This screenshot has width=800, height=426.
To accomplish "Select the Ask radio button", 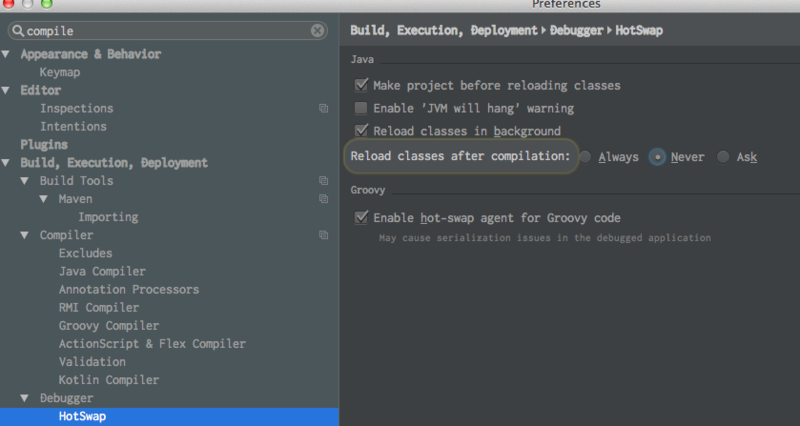I will pyautogui.click(x=723, y=157).
